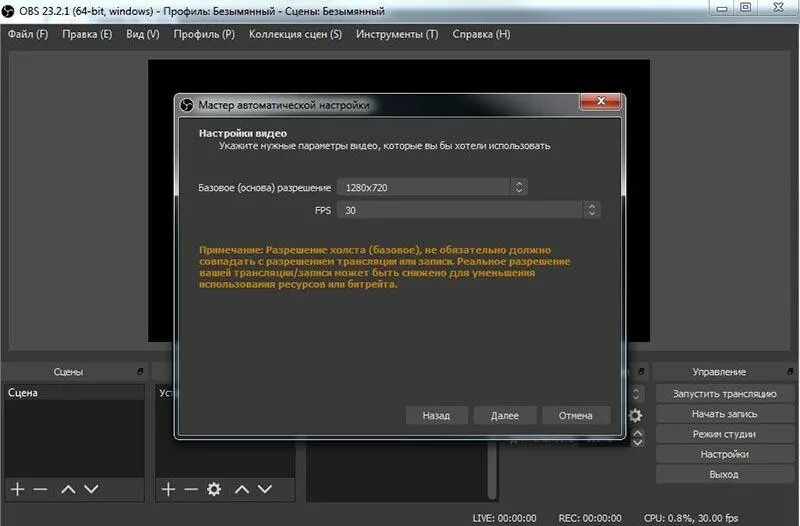Click the OBS logo in the main window title bar
Viewport: 800px width, 526px height.
click(8, 11)
